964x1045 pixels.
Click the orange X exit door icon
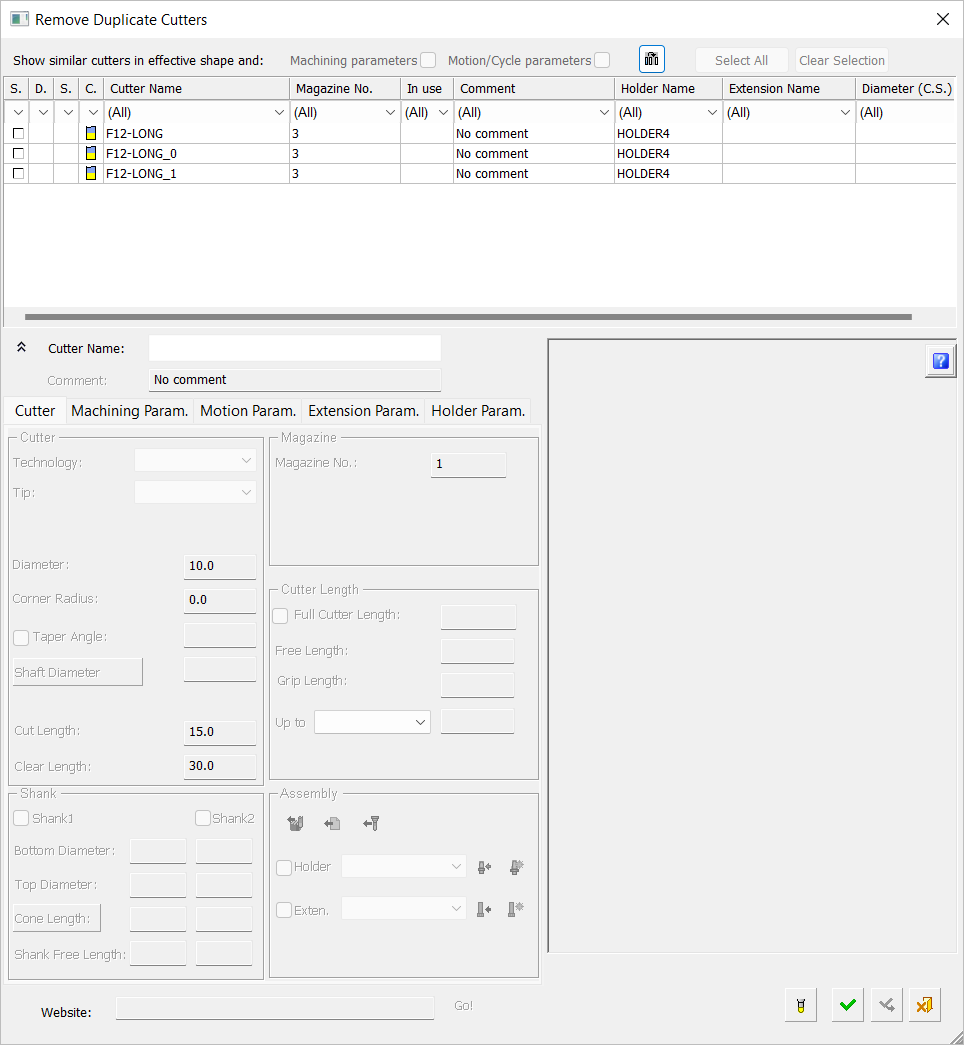[x=925, y=1005]
